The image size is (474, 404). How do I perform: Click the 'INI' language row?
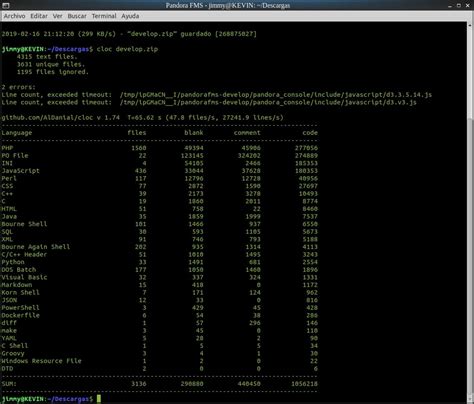(159, 163)
